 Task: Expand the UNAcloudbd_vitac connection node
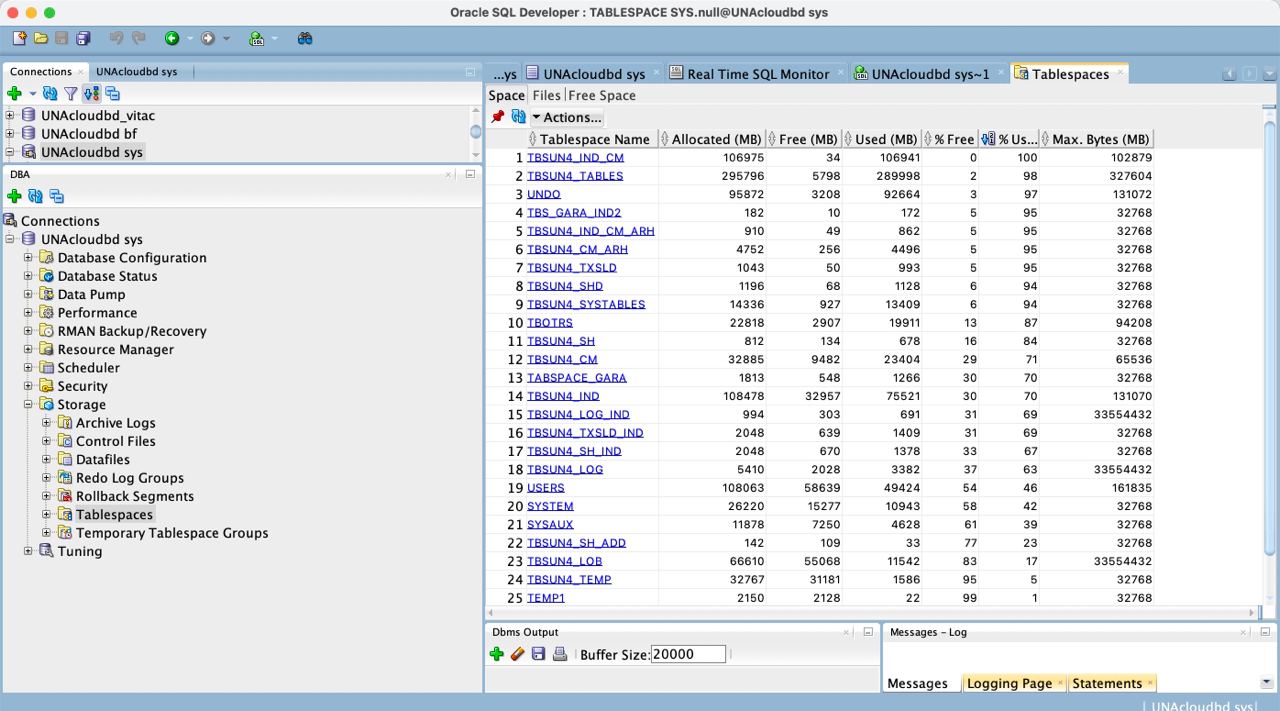coord(10,116)
